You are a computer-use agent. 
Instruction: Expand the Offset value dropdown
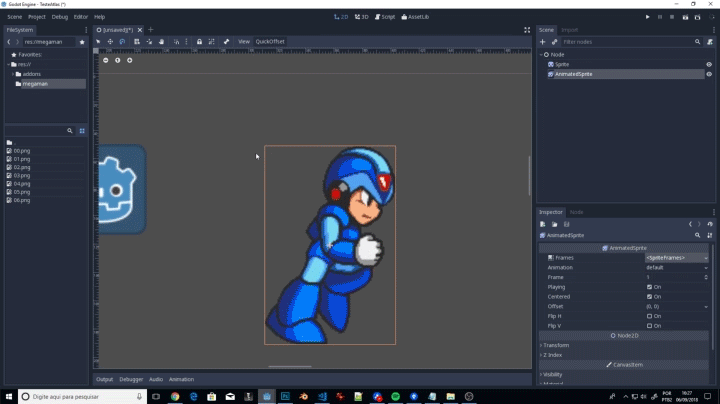(x=706, y=306)
